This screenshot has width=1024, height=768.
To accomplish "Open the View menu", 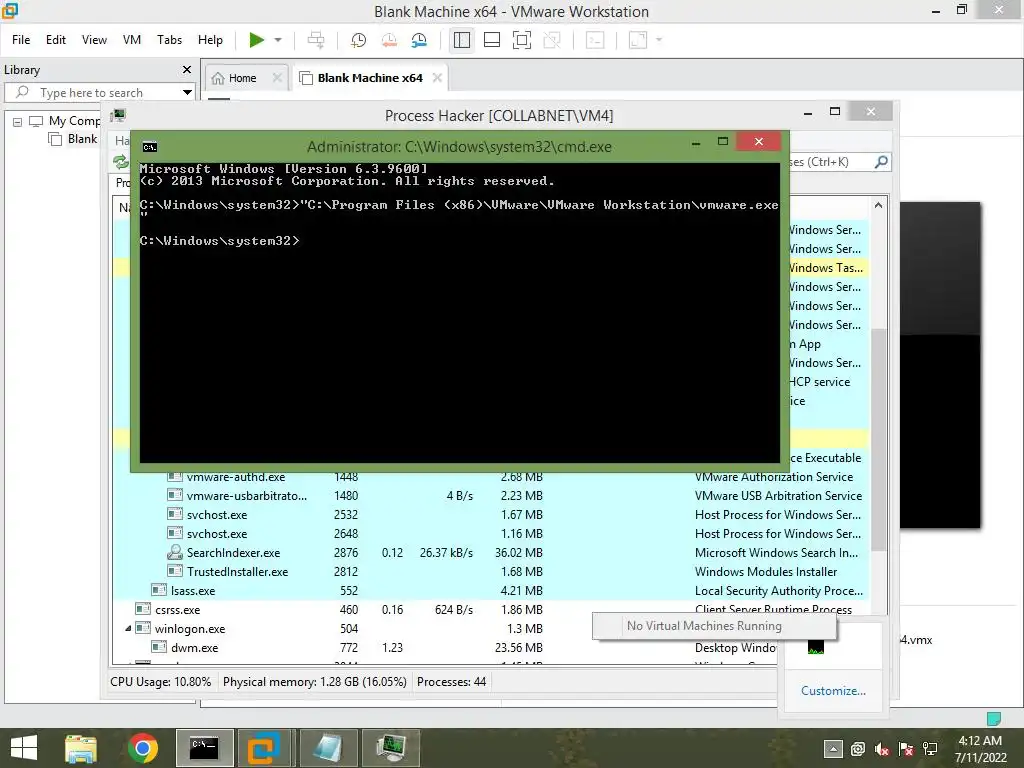I will [x=94, y=40].
